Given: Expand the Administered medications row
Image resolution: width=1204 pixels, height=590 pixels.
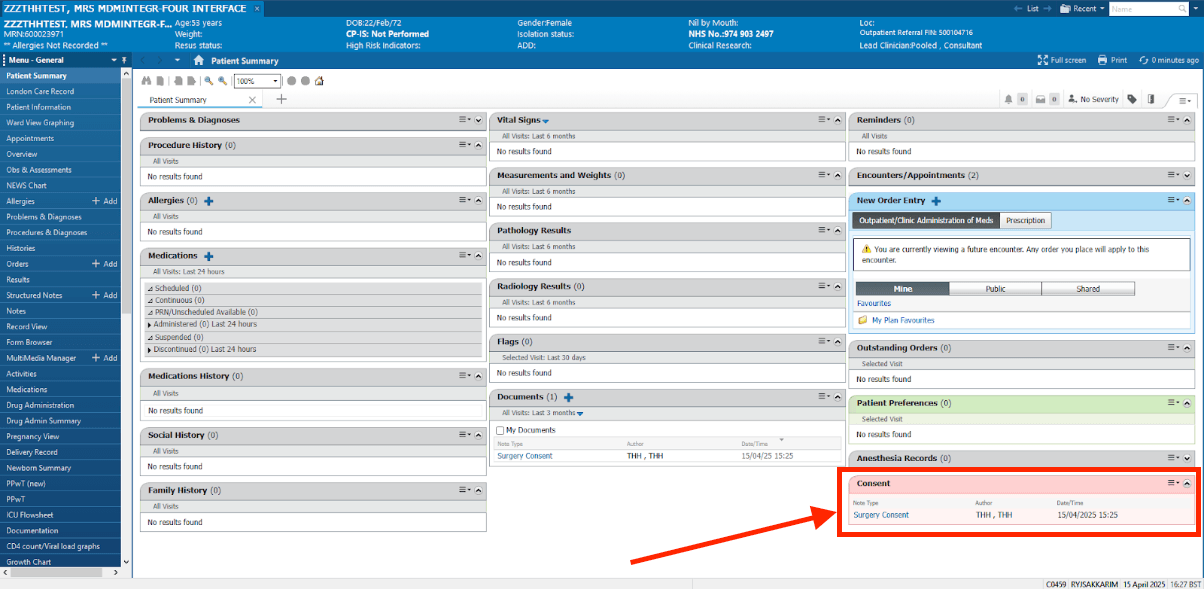Looking at the screenshot, I should coord(151,325).
